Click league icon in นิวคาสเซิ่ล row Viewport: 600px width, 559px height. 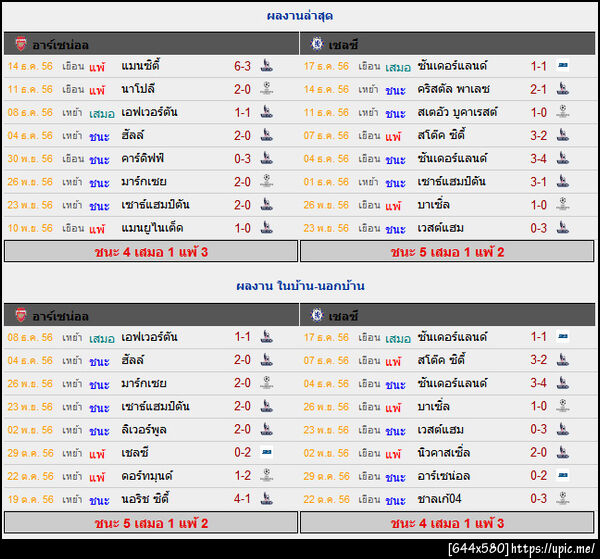tap(562, 452)
